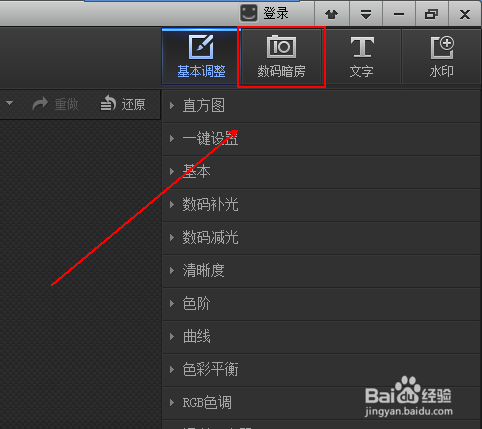Click the 还原 restore icon
Viewport: 482px width, 429px height.
coord(108,103)
